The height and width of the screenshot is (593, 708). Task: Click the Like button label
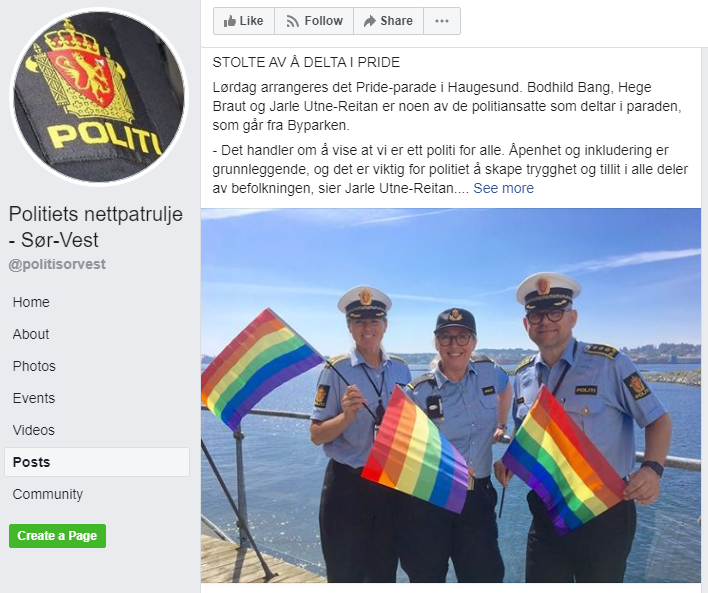coord(252,21)
